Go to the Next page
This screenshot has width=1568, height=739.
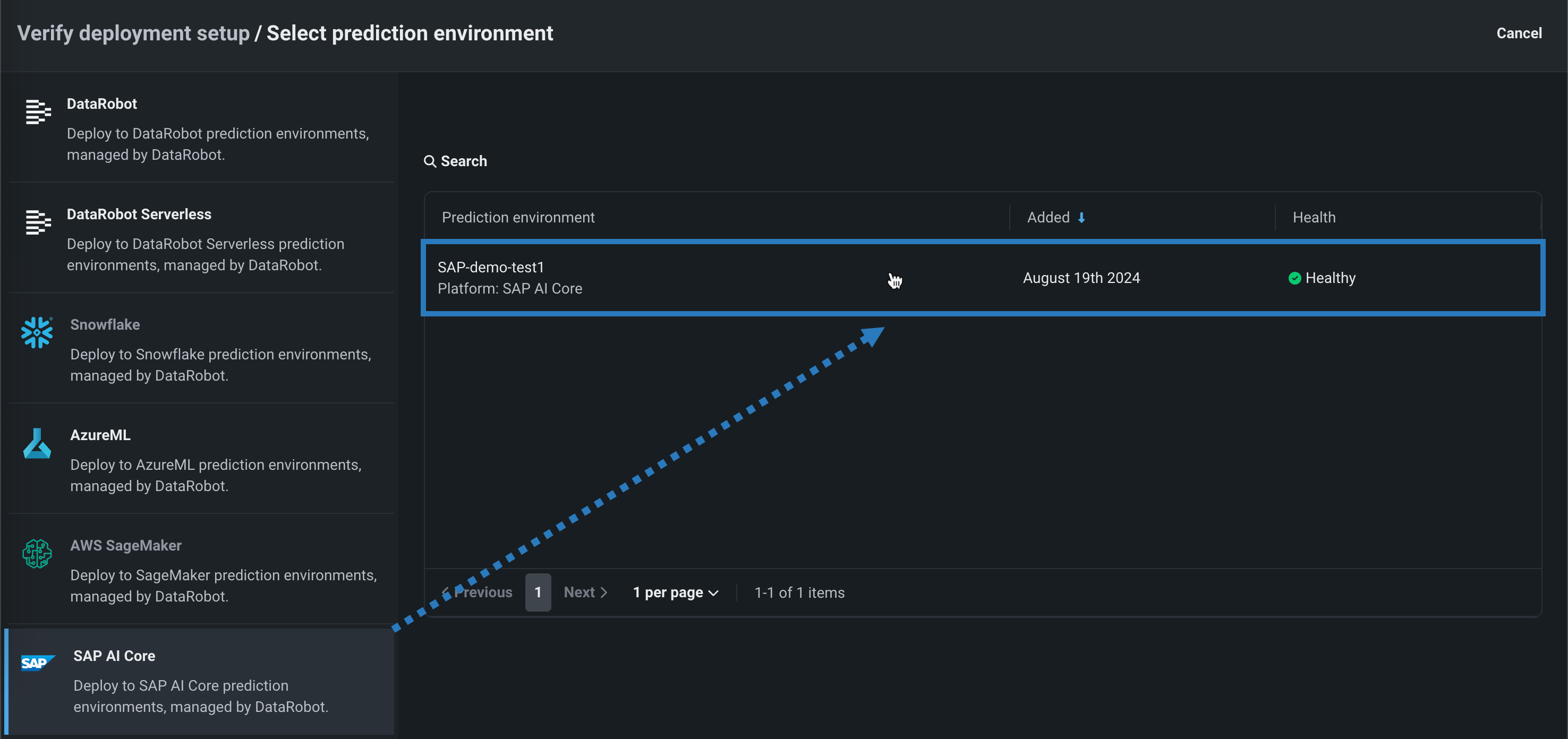[x=585, y=592]
